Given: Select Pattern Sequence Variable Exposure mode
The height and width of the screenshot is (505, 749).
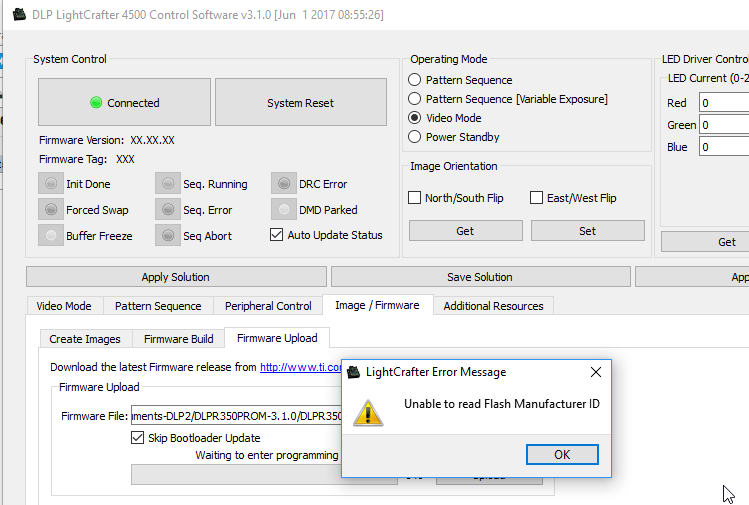Looking at the screenshot, I should click(x=414, y=98).
